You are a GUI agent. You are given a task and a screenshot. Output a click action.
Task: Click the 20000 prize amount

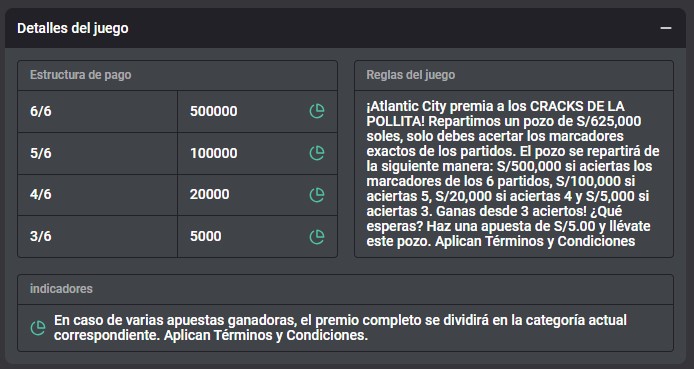[x=210, y=195]
